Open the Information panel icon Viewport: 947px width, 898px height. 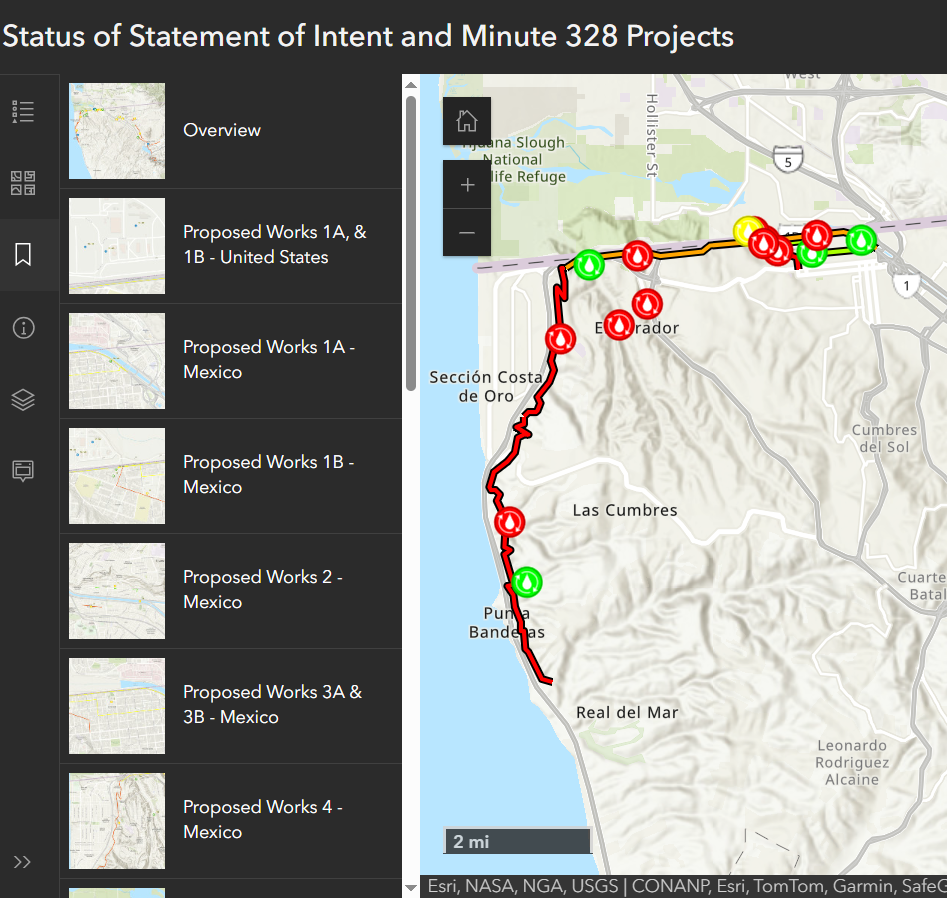(23, 327)
